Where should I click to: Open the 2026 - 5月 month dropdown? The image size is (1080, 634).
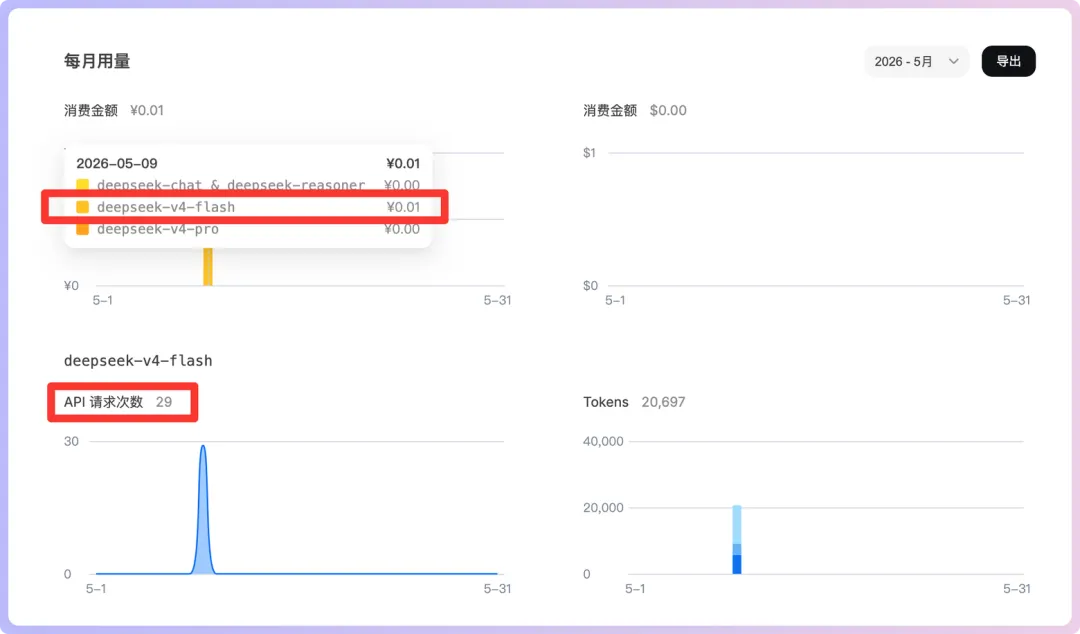tap(916, 61)
